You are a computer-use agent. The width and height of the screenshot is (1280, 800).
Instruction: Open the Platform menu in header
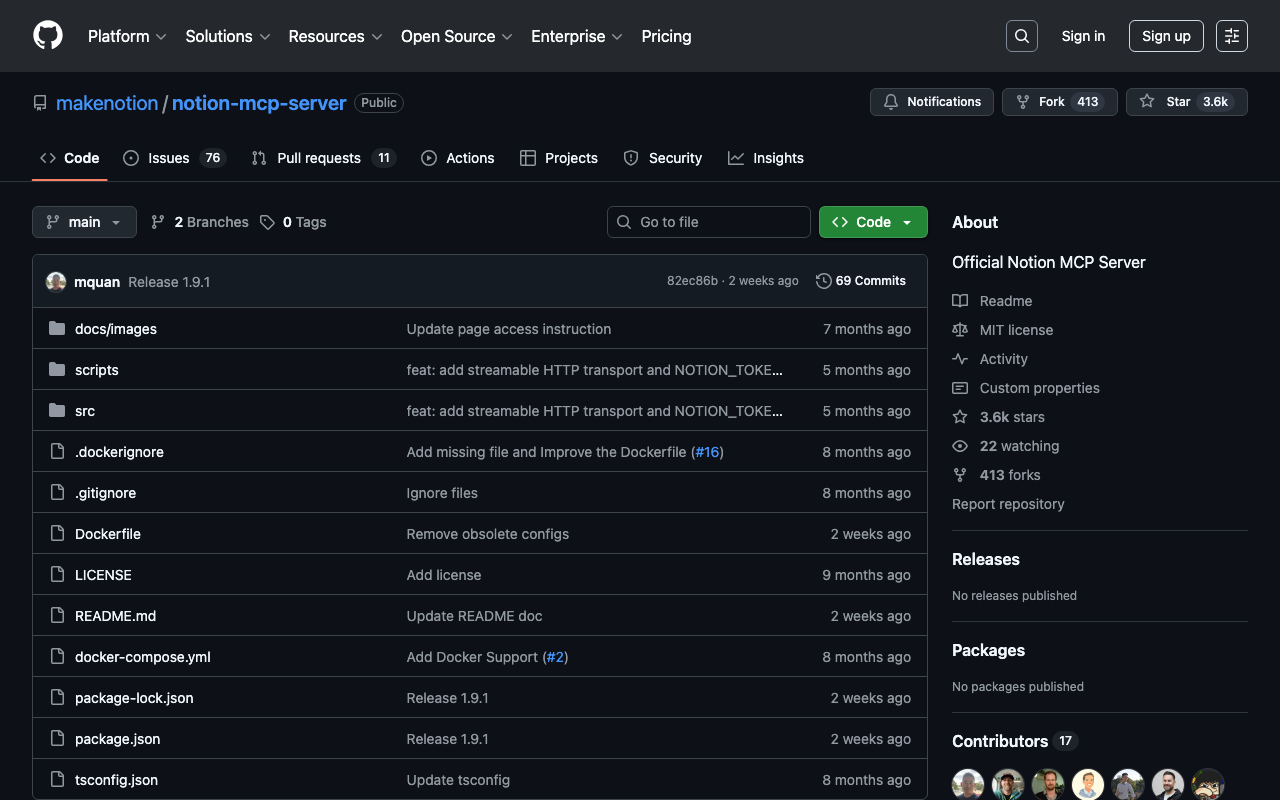(x=127, y=36)
